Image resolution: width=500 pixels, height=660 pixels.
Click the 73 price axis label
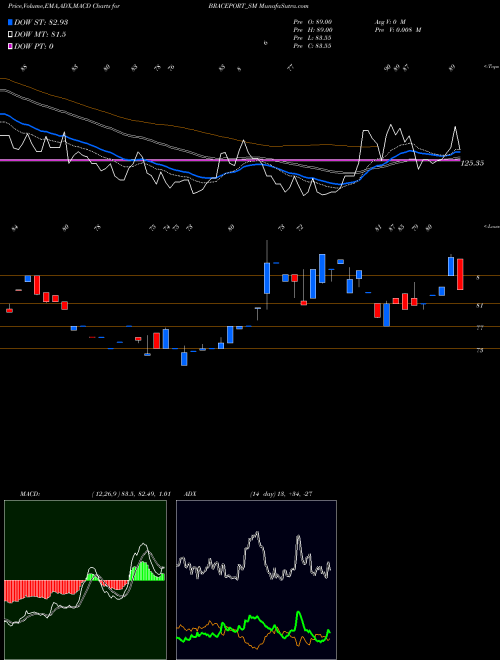479,350
